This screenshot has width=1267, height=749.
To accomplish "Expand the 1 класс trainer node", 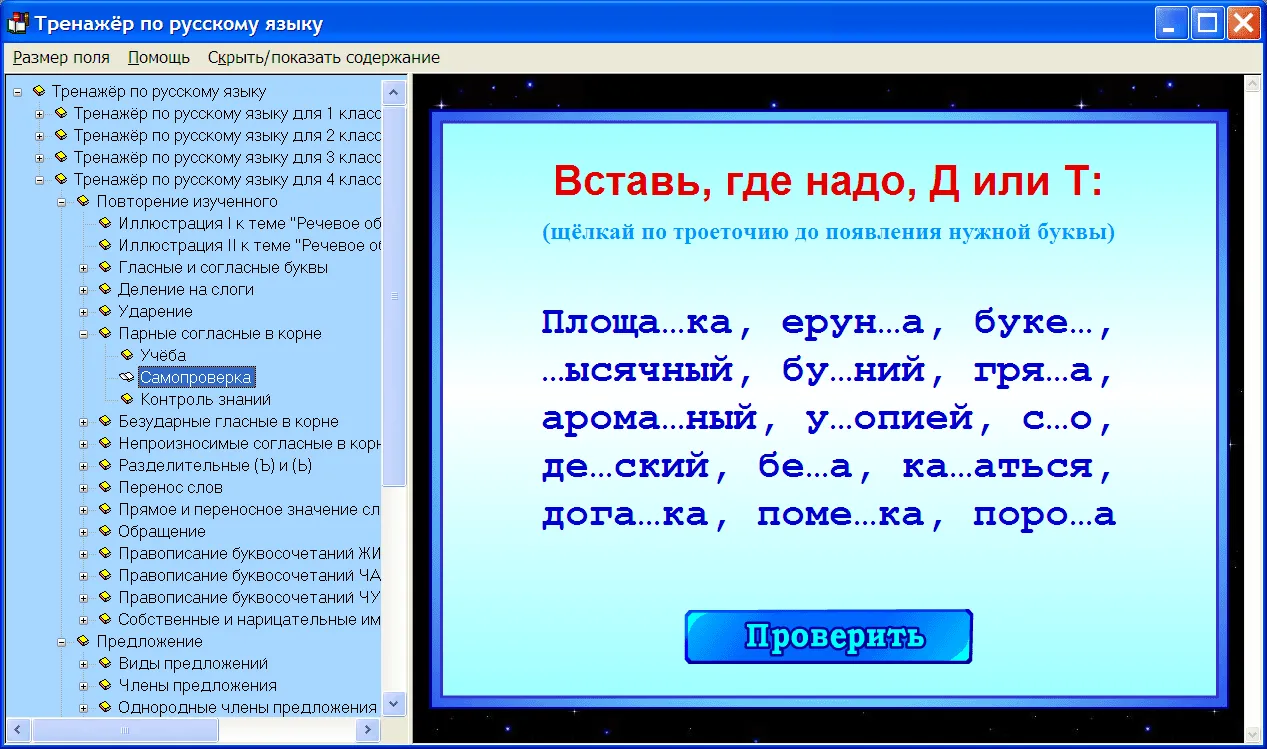I will pyautogui.click(x=40, y=113).
